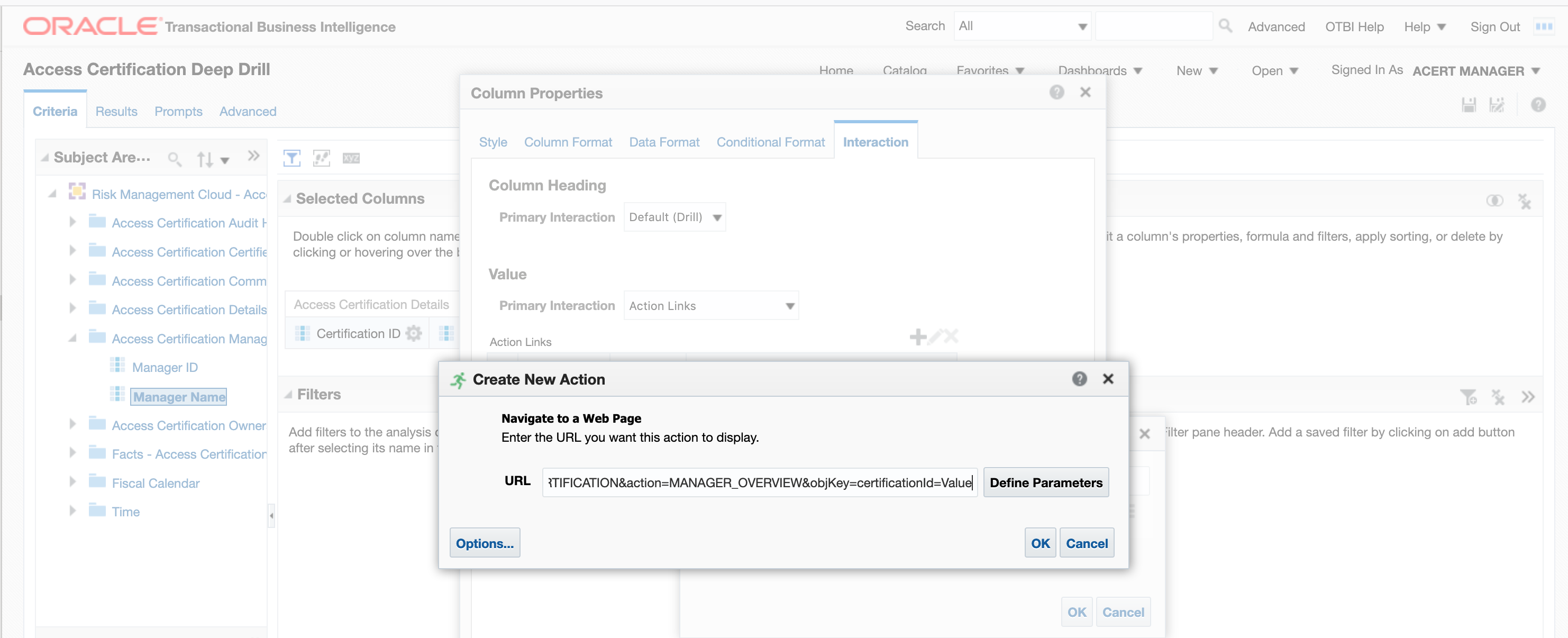Switch to the Prompts tab
This screenshot has height=638, width=1568.
[178, 112]
